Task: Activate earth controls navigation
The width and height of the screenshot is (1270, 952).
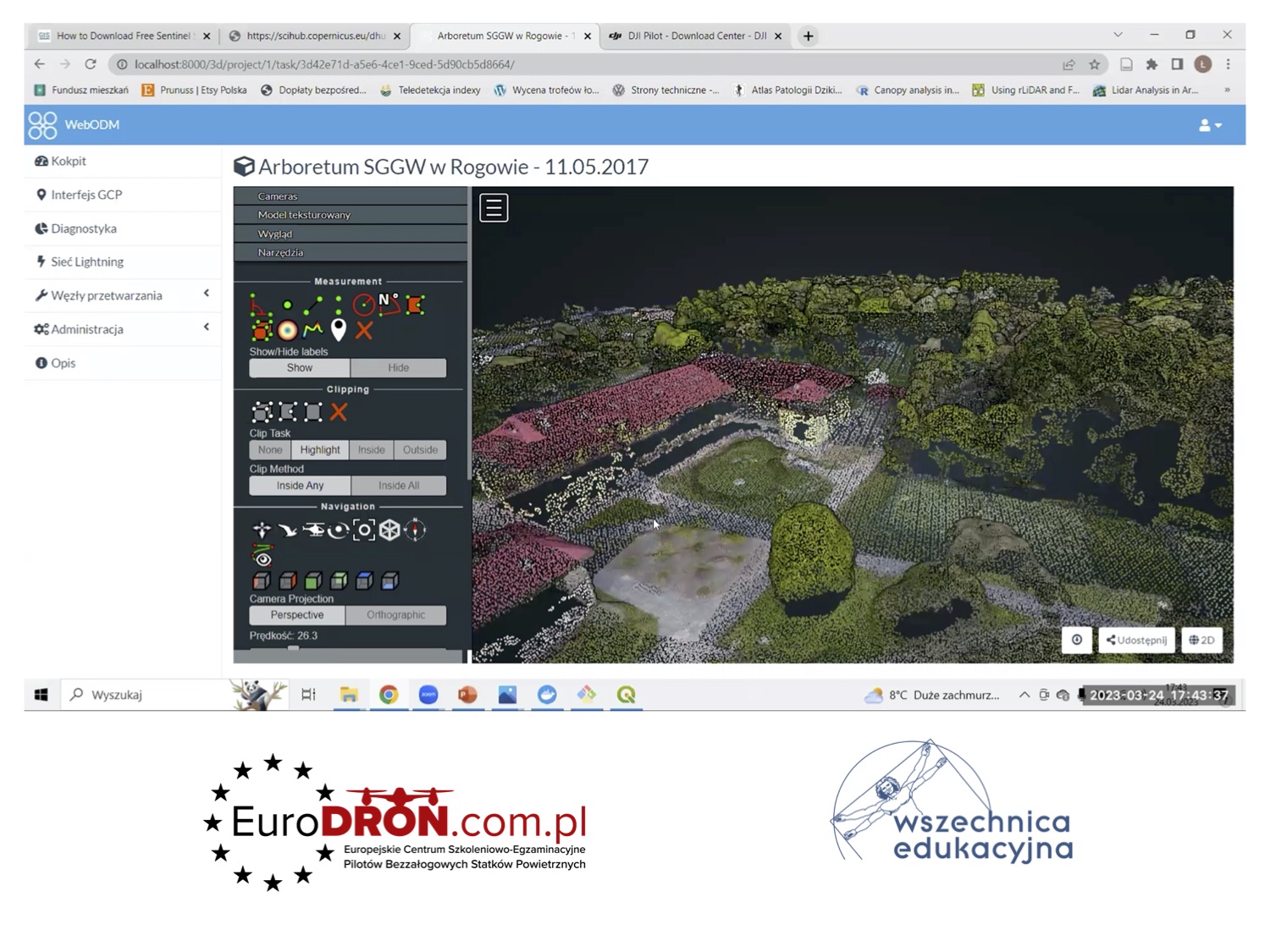Action: tap(262, 530)
